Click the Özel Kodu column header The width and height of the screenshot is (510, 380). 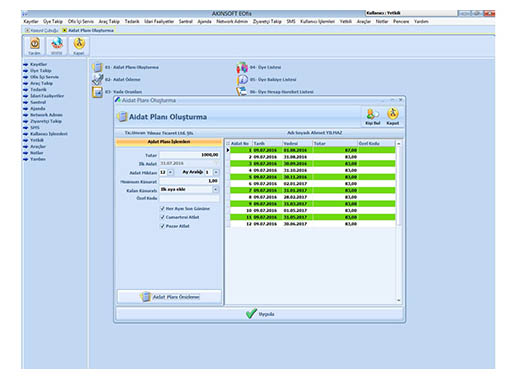376,143
